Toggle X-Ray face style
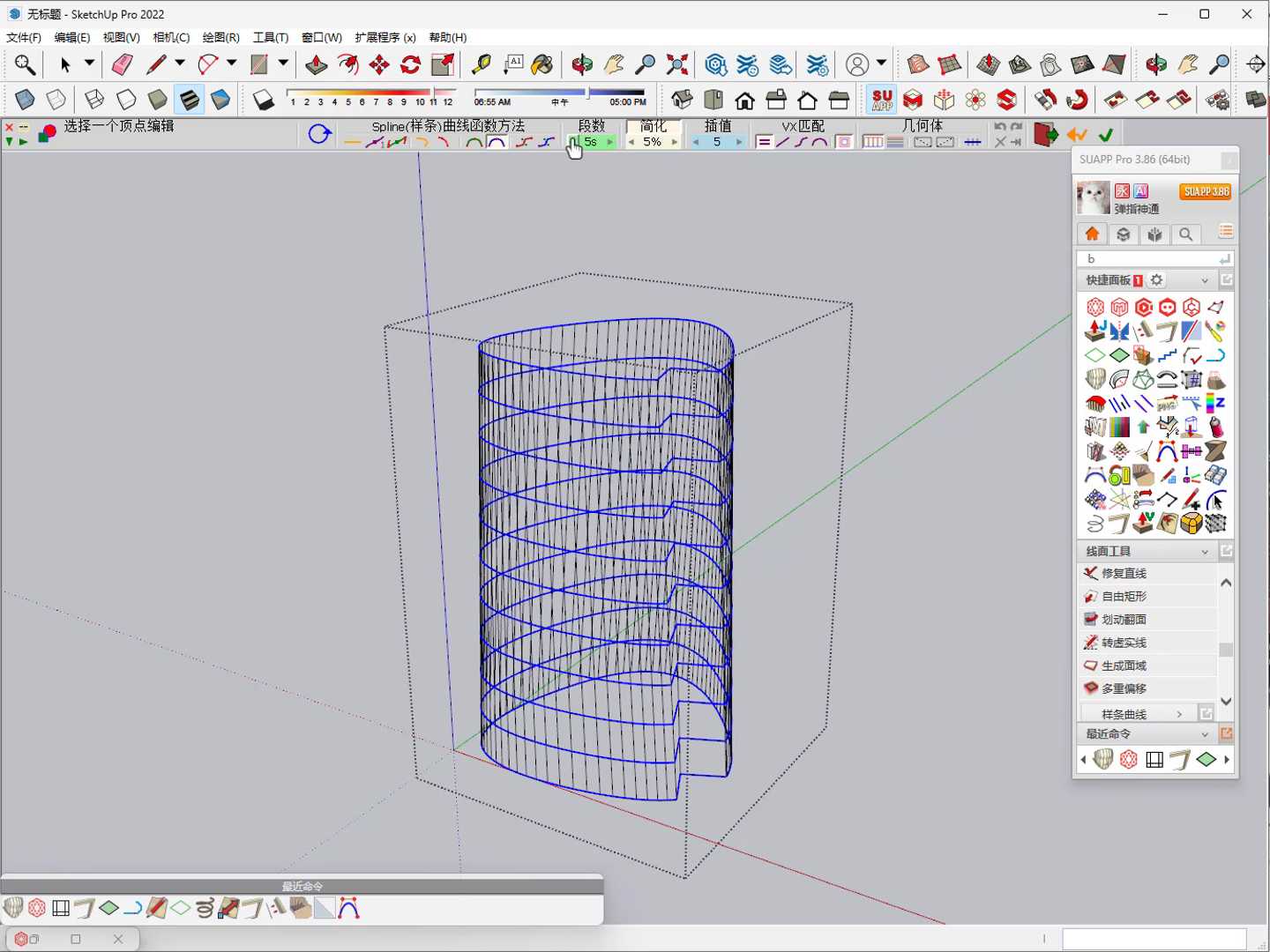The width and height of the screenshot is (1270, 952). pyautogui.click(x=25, y=100)
